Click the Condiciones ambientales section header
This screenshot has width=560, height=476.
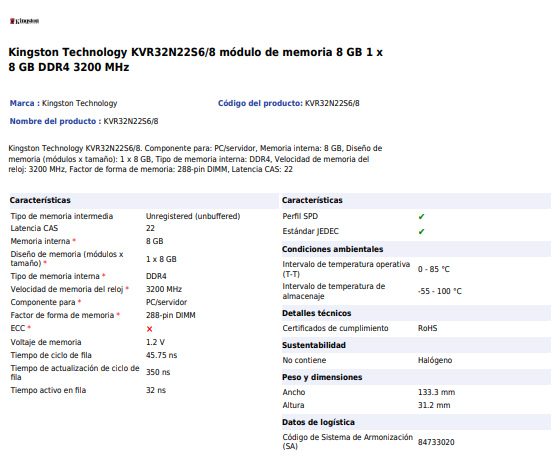[x=416, y=249]
